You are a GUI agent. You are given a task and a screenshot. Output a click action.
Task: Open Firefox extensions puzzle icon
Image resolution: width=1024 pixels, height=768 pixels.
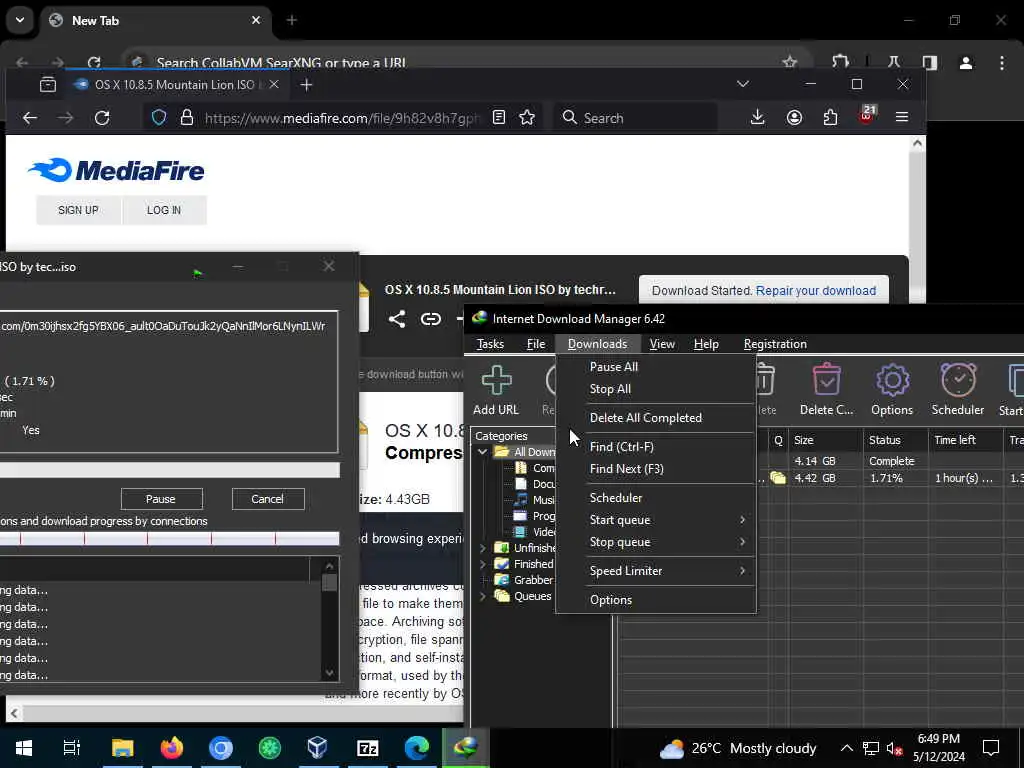831,118
